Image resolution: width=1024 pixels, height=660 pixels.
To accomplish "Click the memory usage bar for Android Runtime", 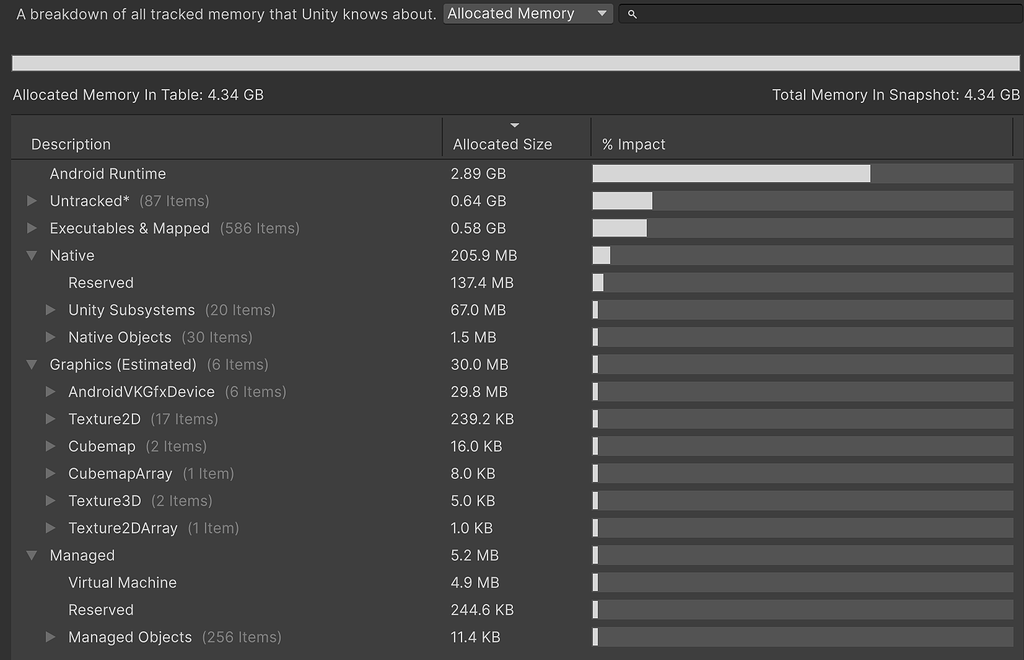I will pos(730,173).
